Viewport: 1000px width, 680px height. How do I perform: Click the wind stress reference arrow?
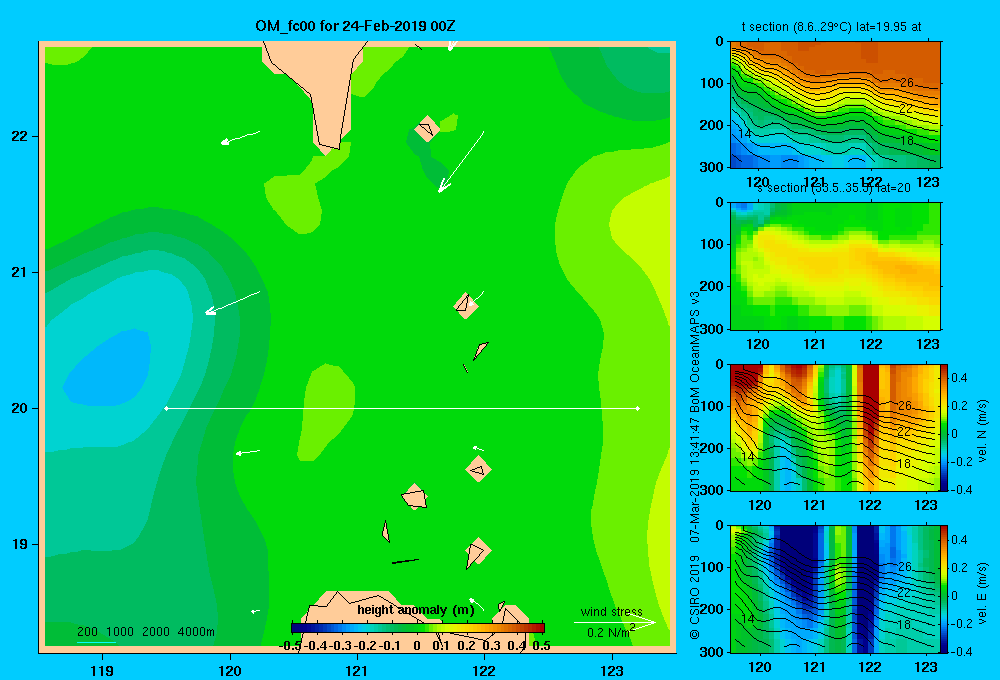click(615, 622)
